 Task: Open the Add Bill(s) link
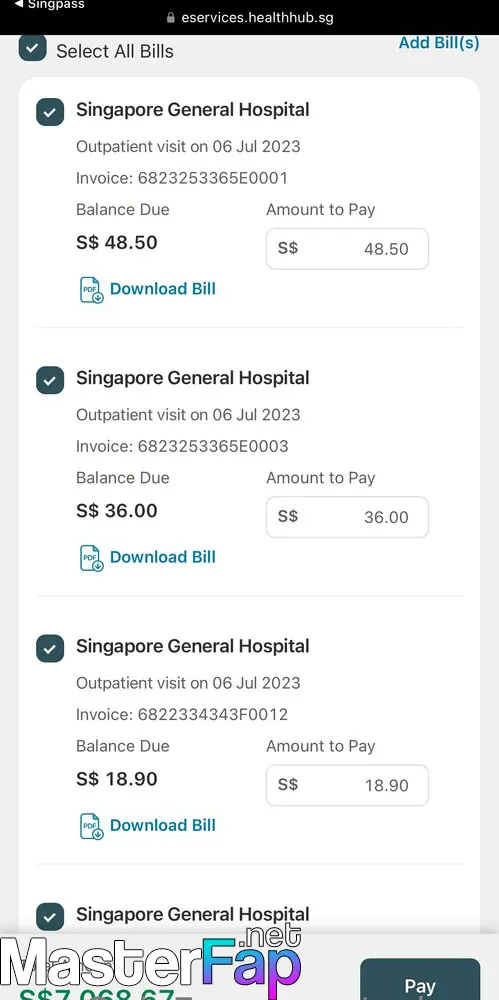coord(439,43)
